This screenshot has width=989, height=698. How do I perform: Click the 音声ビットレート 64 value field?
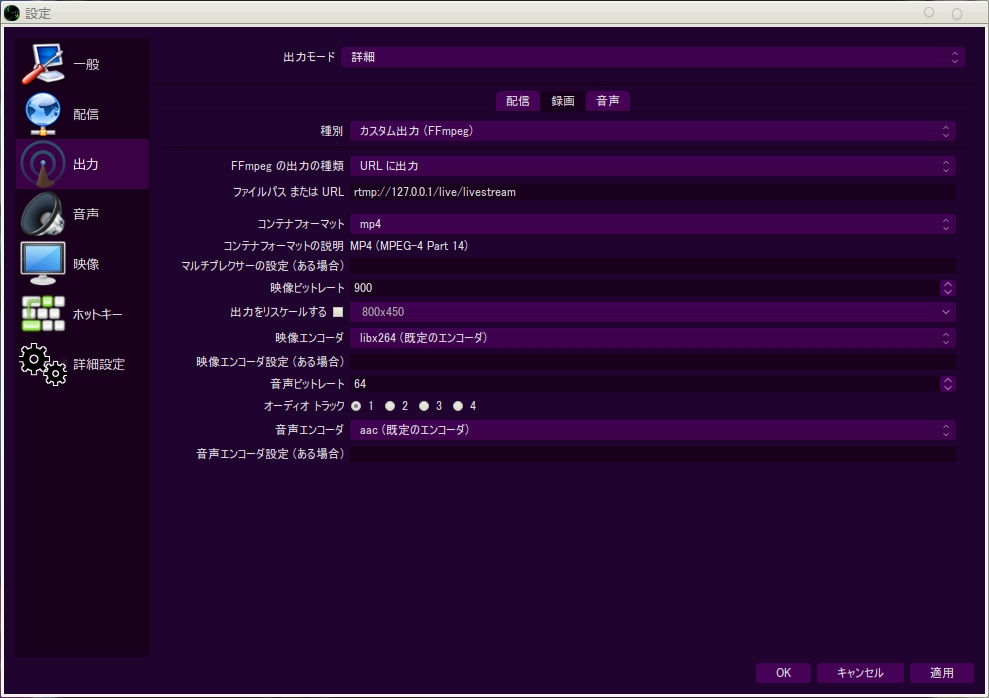point(645,384)
